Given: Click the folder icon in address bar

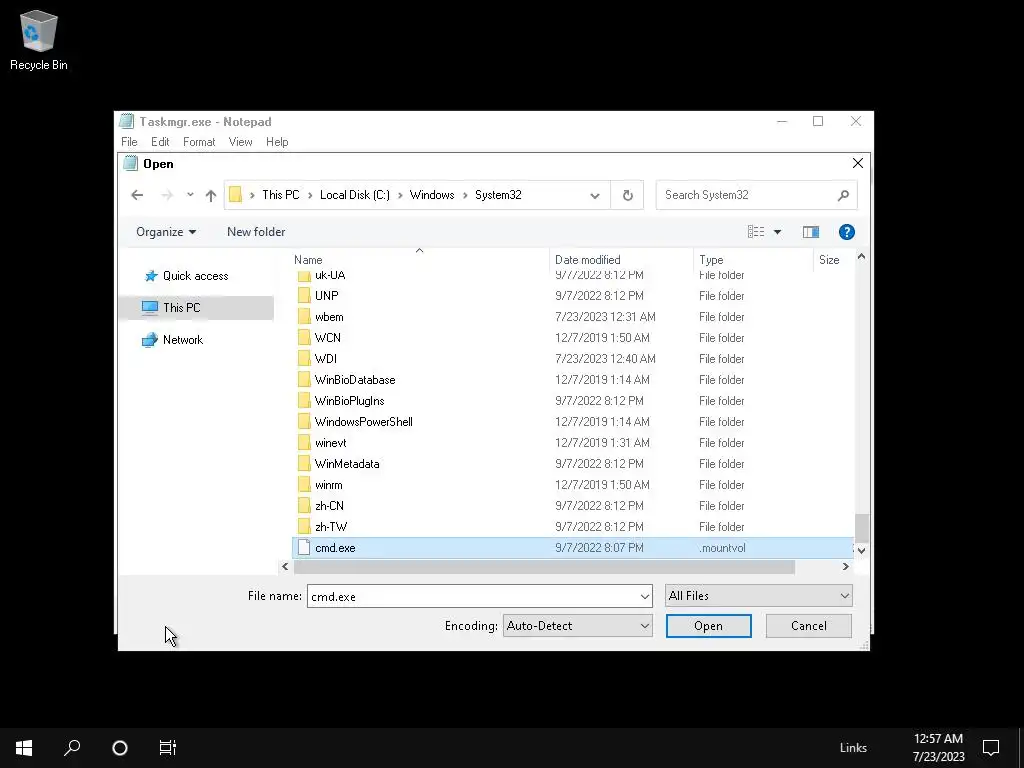Looking at the screenshot, I should 236,195.
